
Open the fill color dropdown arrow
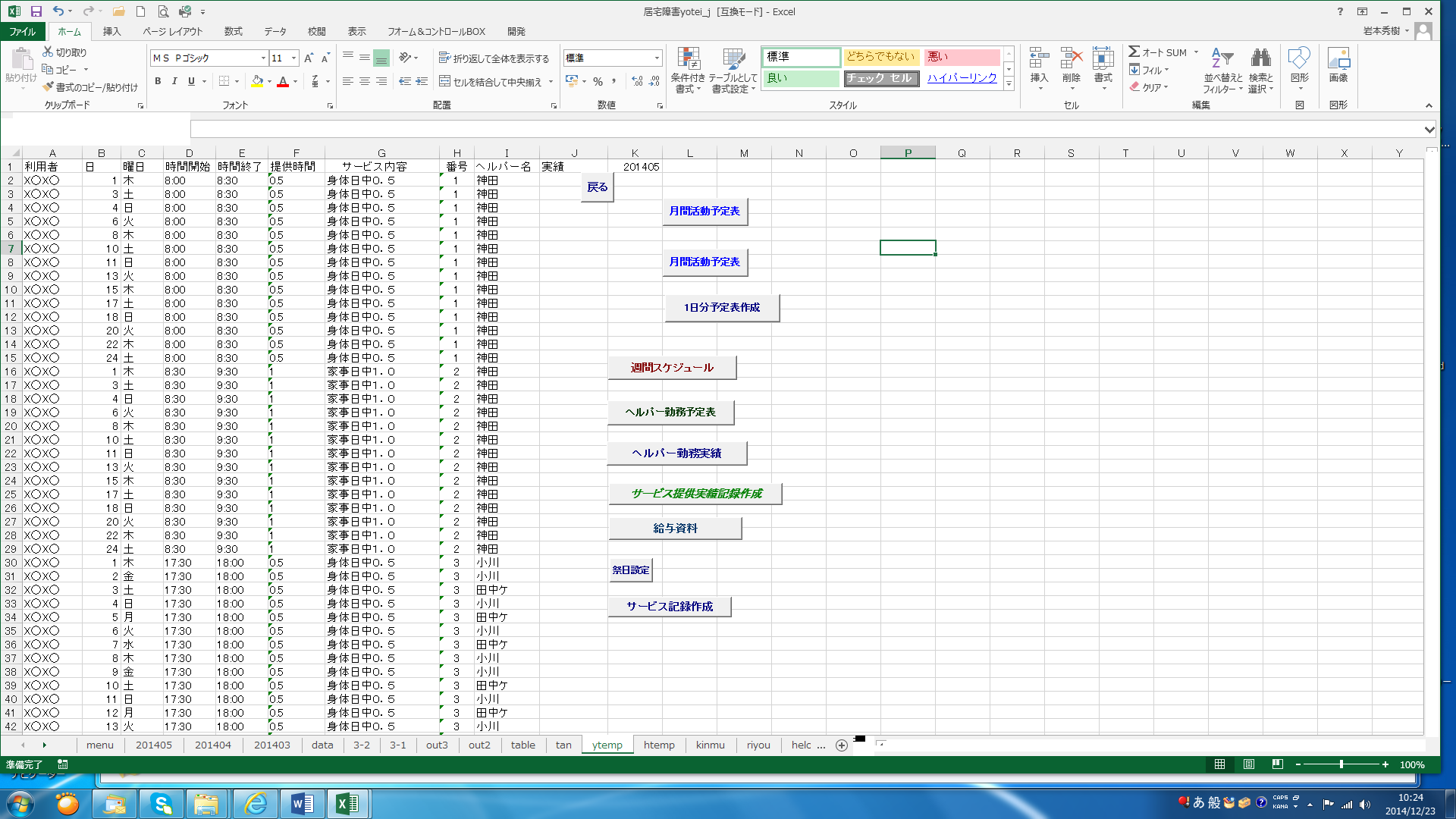[x=269, y=81]
